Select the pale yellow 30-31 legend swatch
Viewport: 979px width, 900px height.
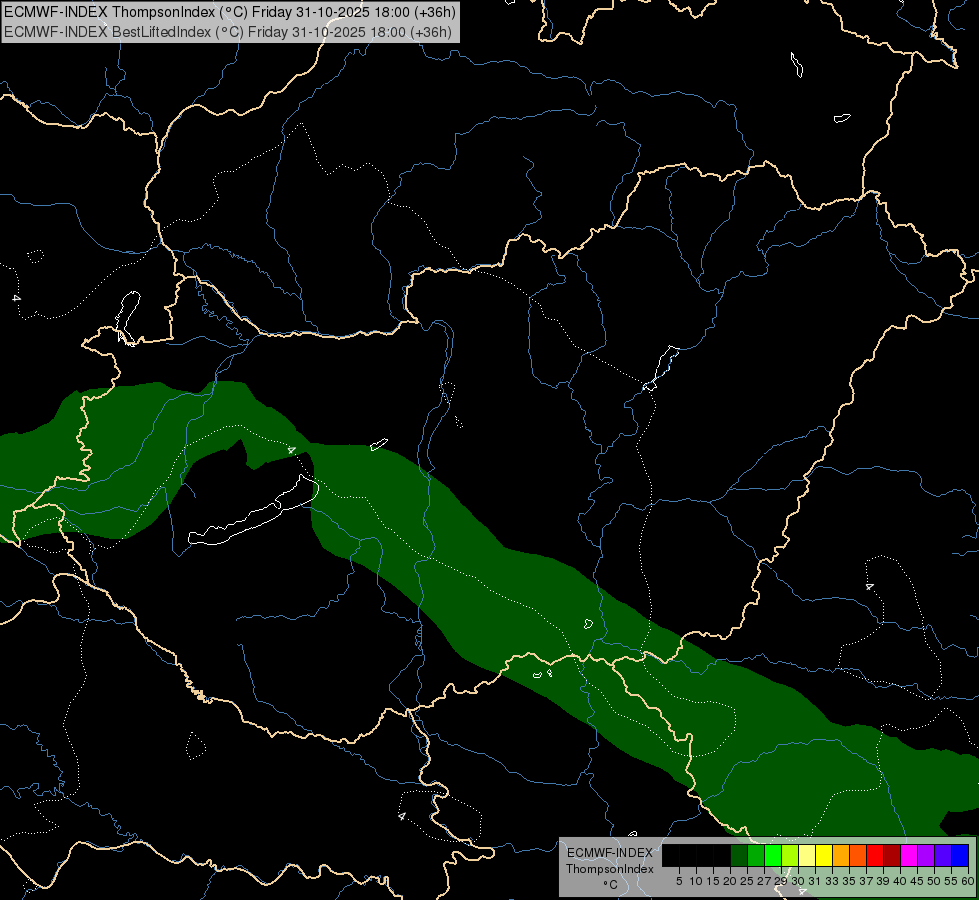tap(807, 855)
